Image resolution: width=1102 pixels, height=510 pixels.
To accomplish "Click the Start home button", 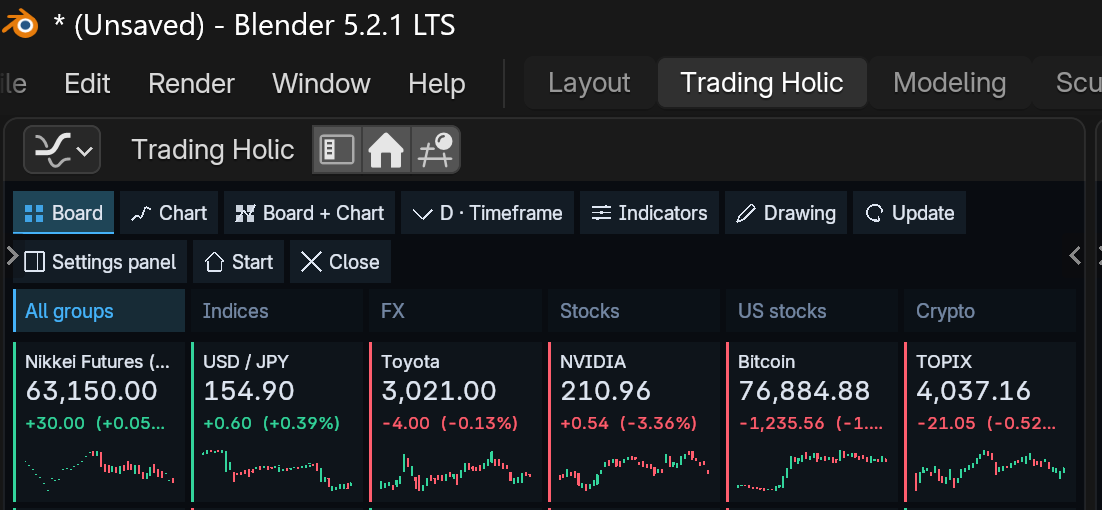I will tap(238, 262).
